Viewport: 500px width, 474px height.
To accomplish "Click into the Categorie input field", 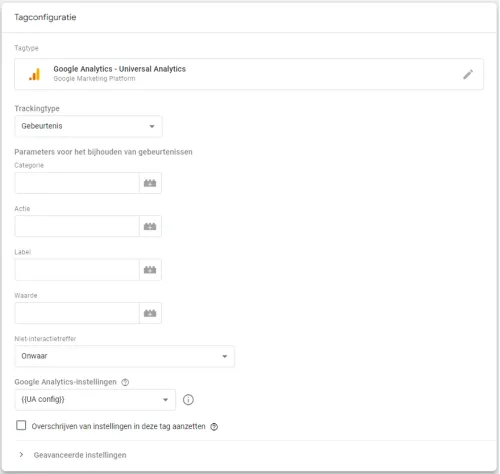I will (77, 183).
